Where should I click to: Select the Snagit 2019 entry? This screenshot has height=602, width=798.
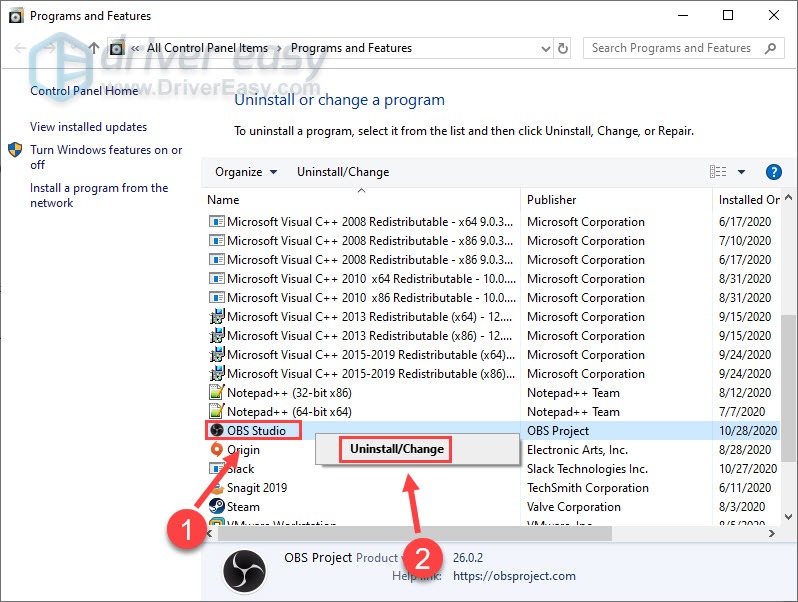(257, 488)
